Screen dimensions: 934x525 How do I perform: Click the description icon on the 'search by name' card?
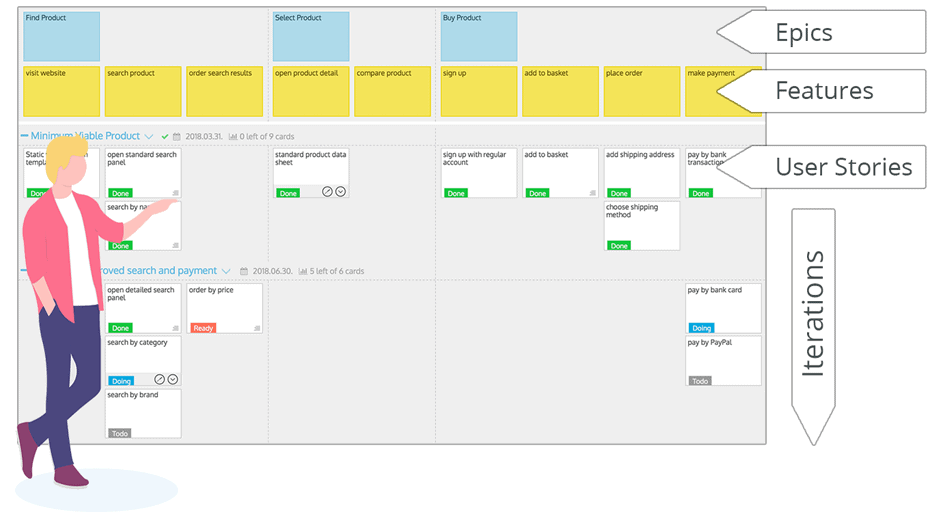[176, 245]
